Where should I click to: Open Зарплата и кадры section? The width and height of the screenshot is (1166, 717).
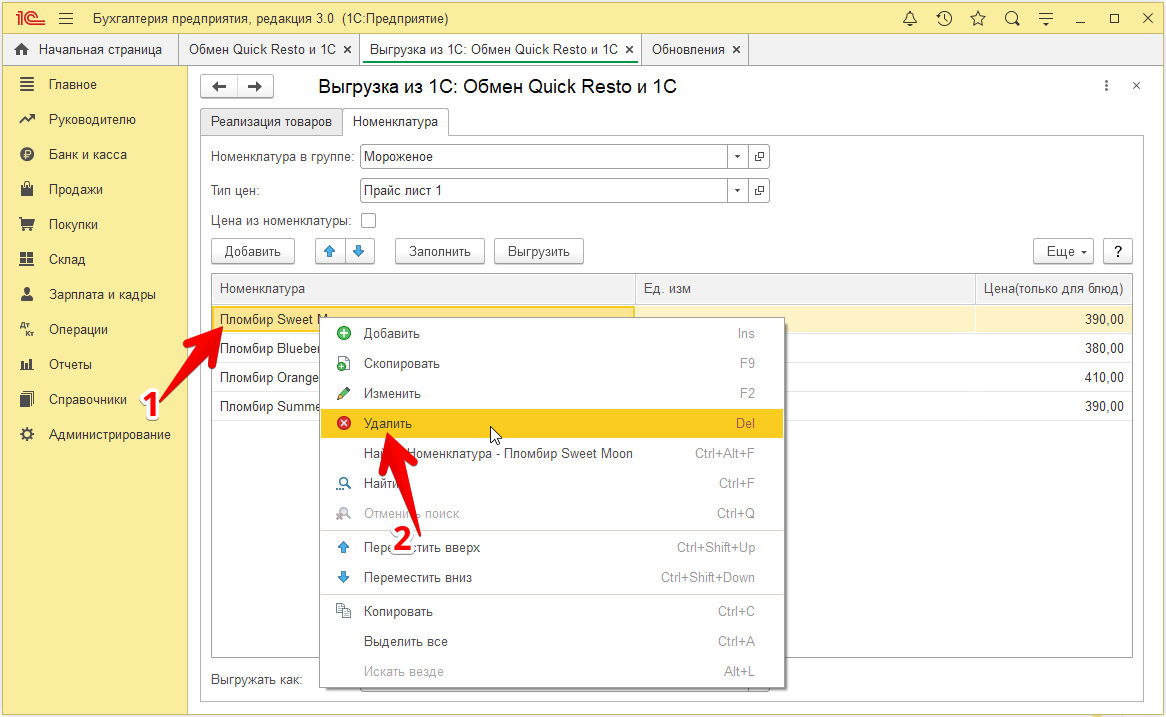102,295
